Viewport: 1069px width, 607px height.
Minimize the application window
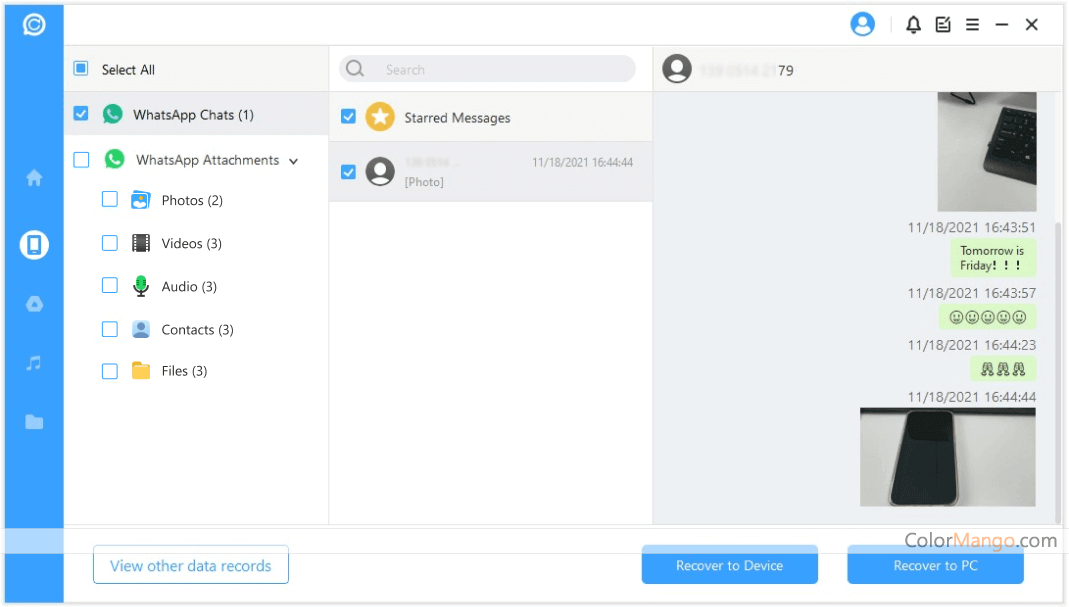[x=1002, y=25]
